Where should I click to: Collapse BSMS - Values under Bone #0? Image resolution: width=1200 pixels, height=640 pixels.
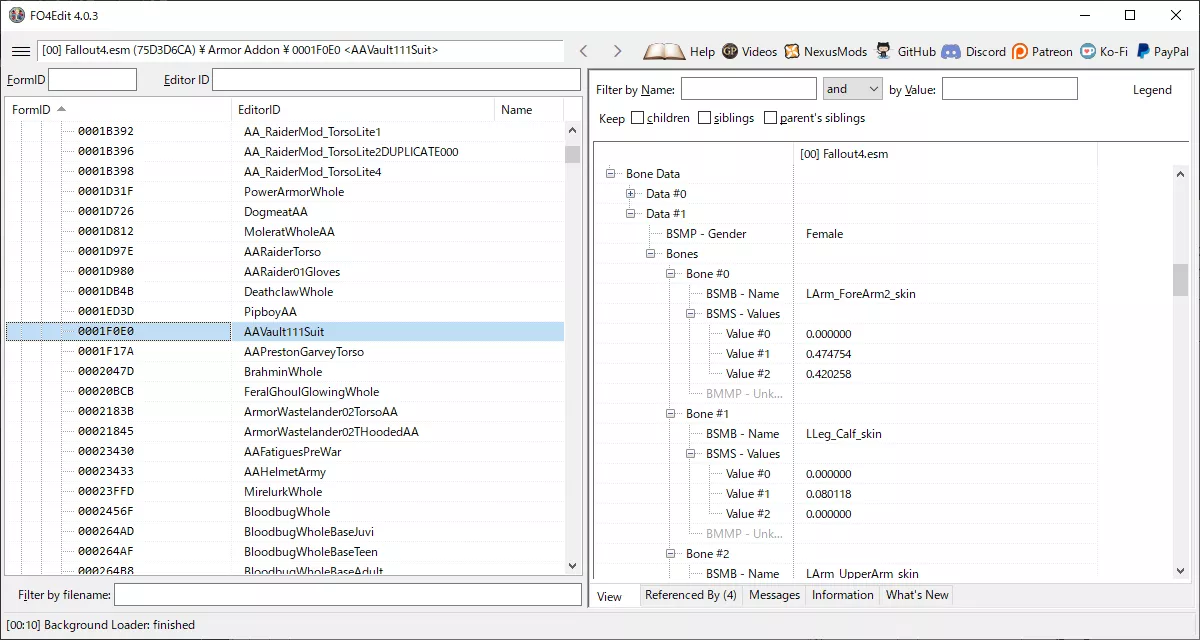(x=691, y=314)
